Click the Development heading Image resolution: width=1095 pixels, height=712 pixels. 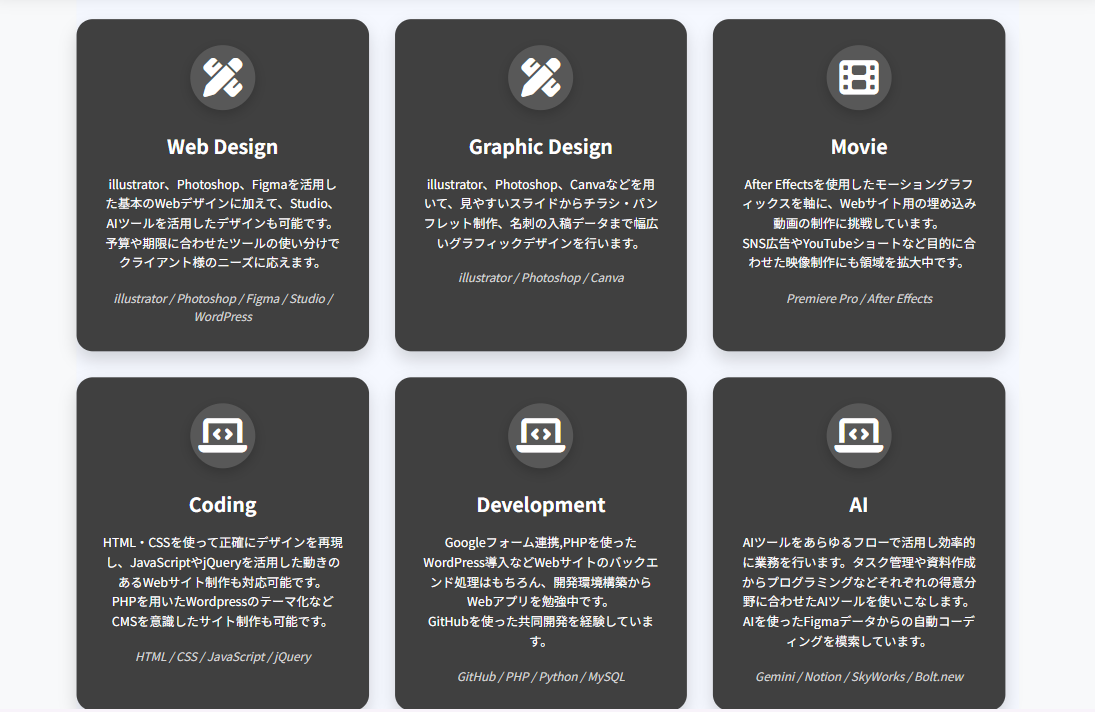click(541, 505)
